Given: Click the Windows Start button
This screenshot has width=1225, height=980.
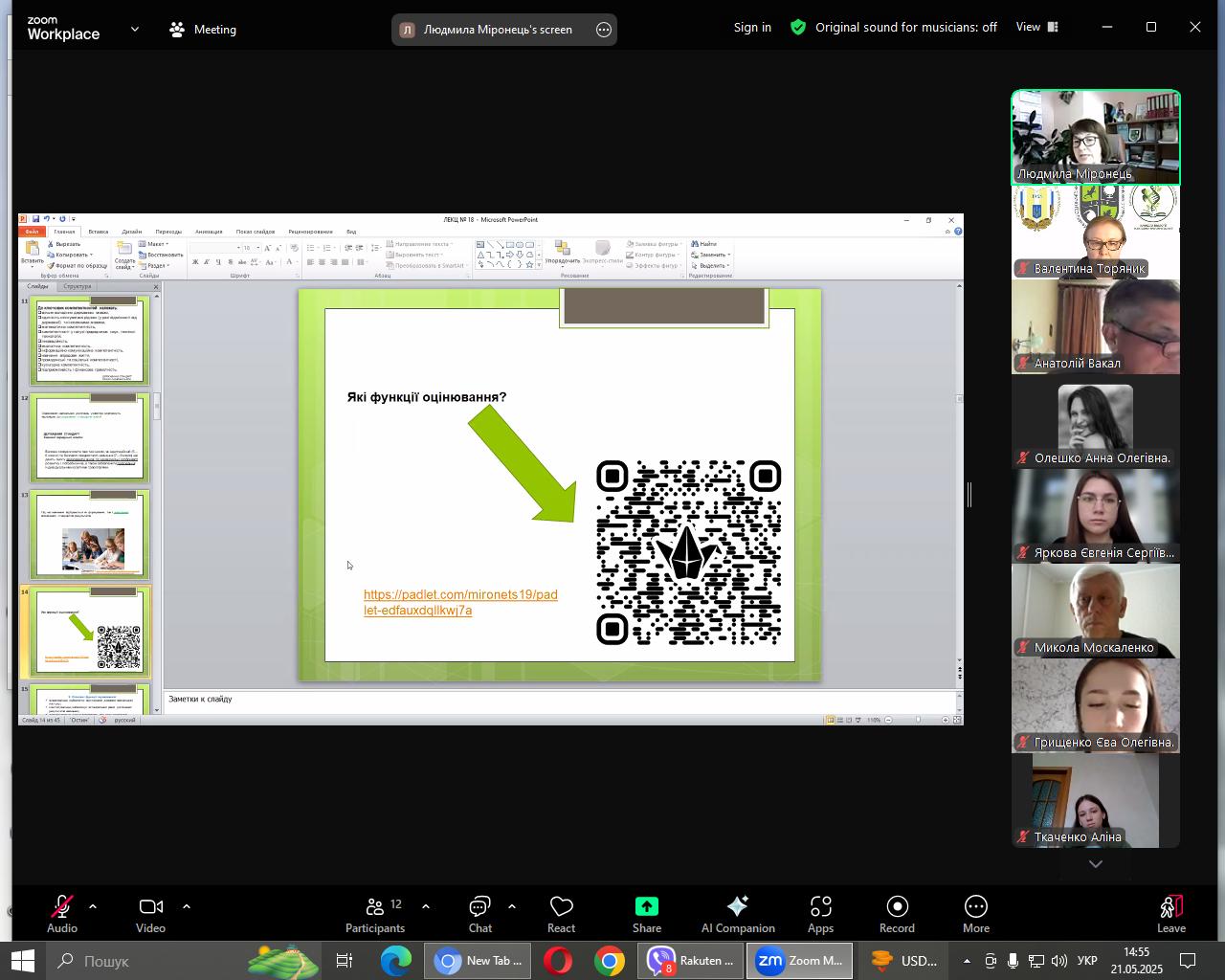Looking at the screenshot, I should tap(21, 961).
